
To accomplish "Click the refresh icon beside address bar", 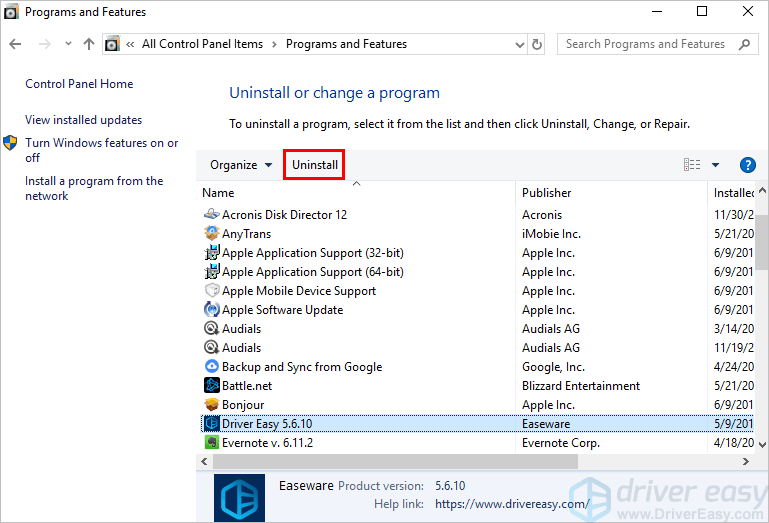I will click(538, 44).
